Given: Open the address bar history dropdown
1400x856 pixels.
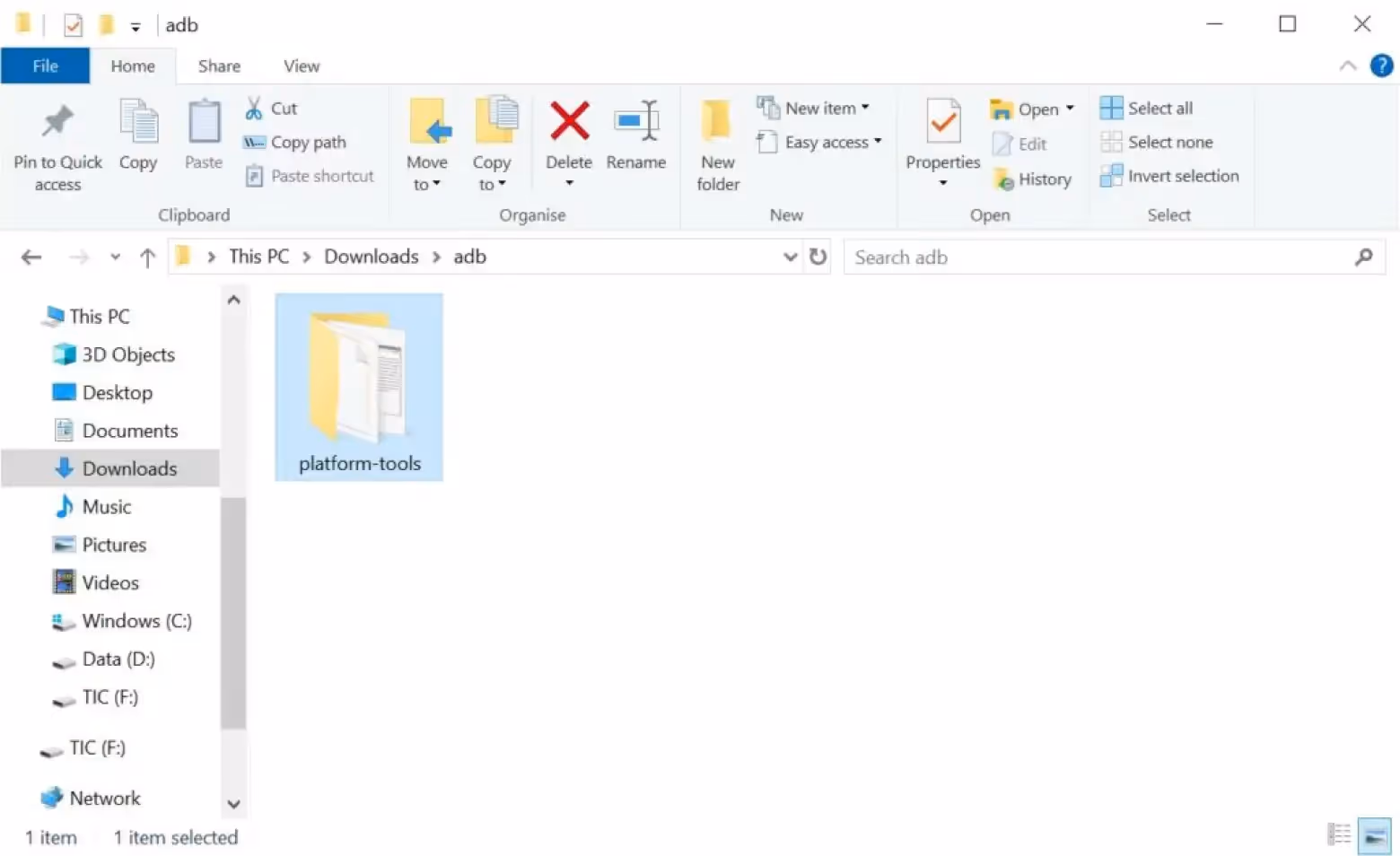Looking at the screenshot, I should point(789,257).
